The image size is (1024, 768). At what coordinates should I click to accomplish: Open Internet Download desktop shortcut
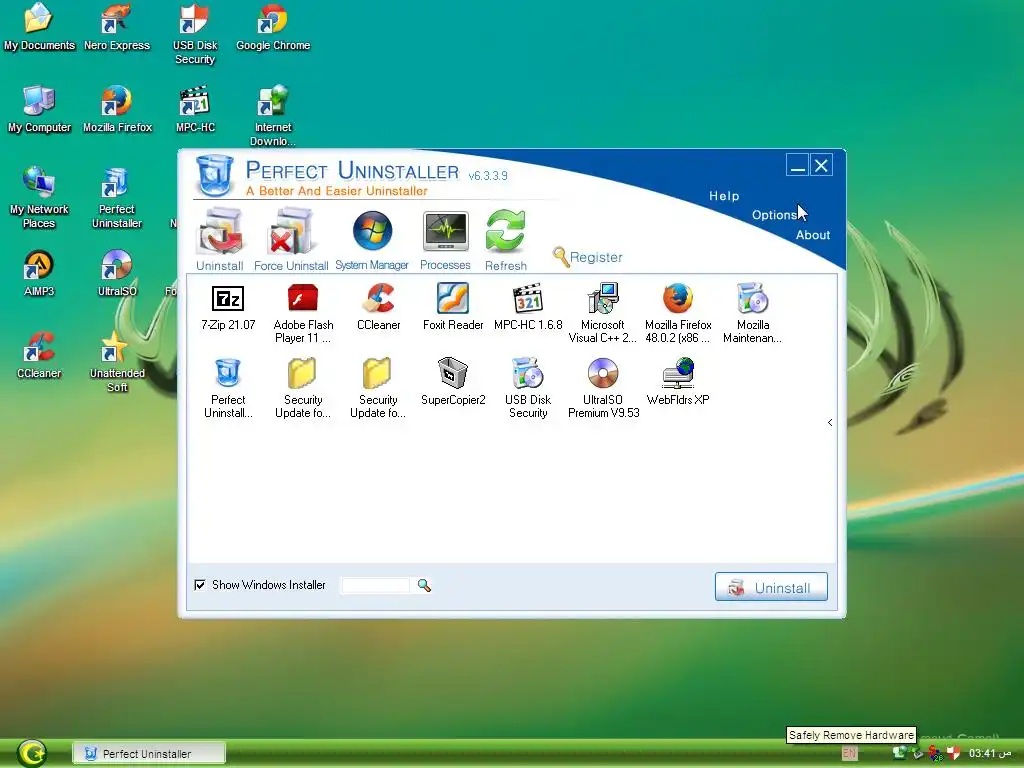pyautogui.click(x=273, y=116)
